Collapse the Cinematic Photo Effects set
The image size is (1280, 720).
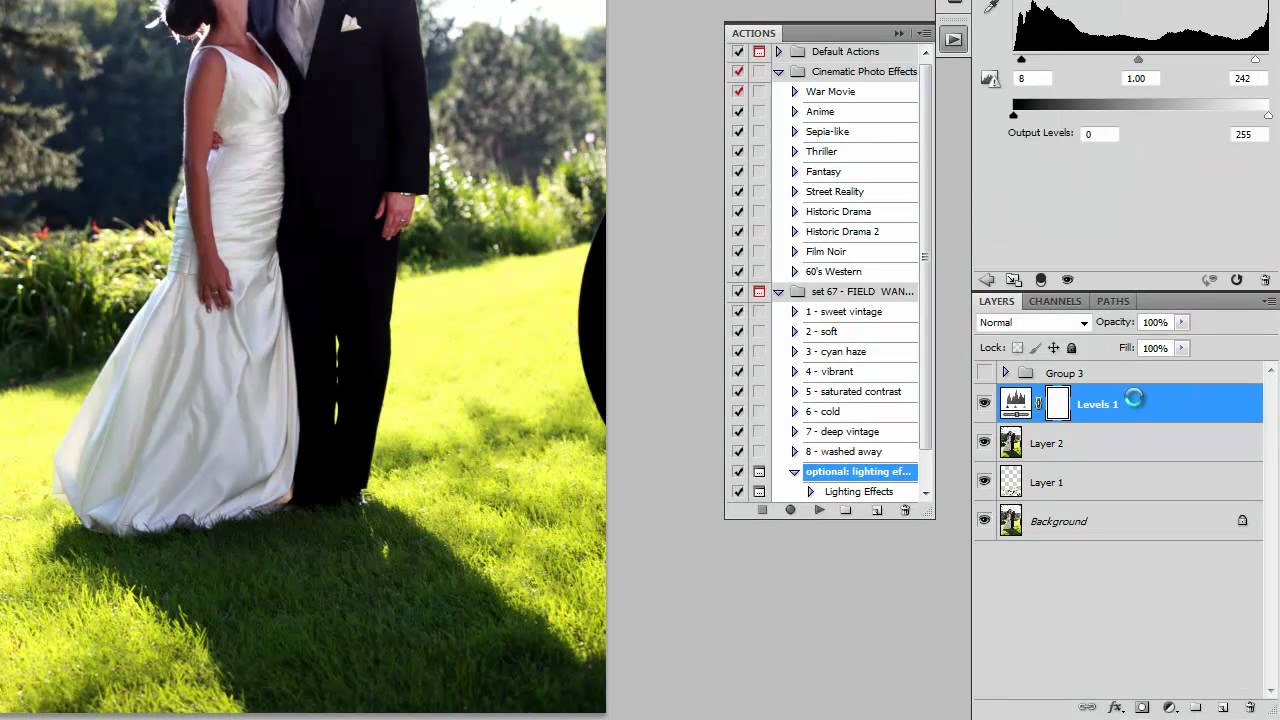tap(778, 72)
